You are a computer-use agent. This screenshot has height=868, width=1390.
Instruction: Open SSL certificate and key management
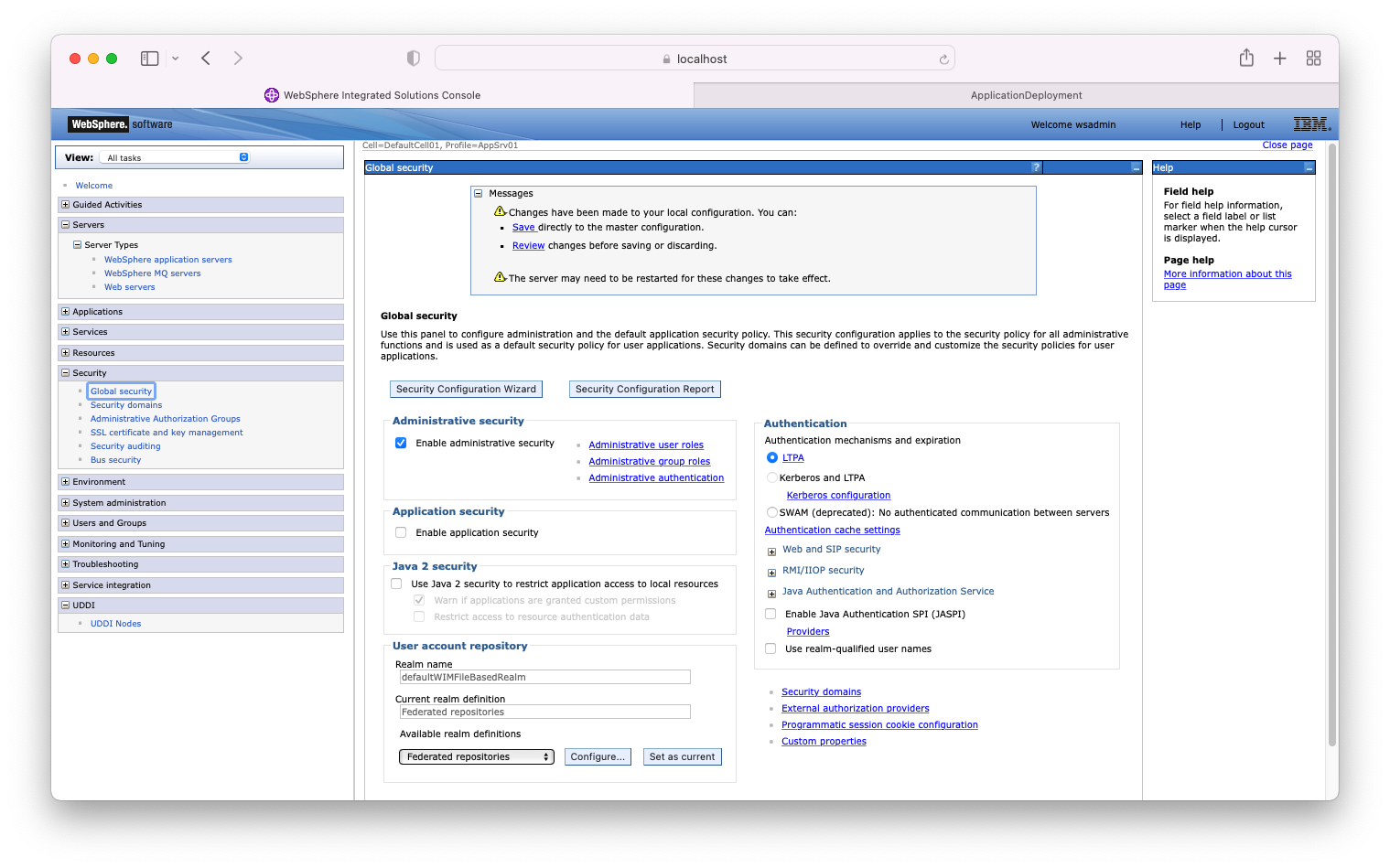[167, 433]
